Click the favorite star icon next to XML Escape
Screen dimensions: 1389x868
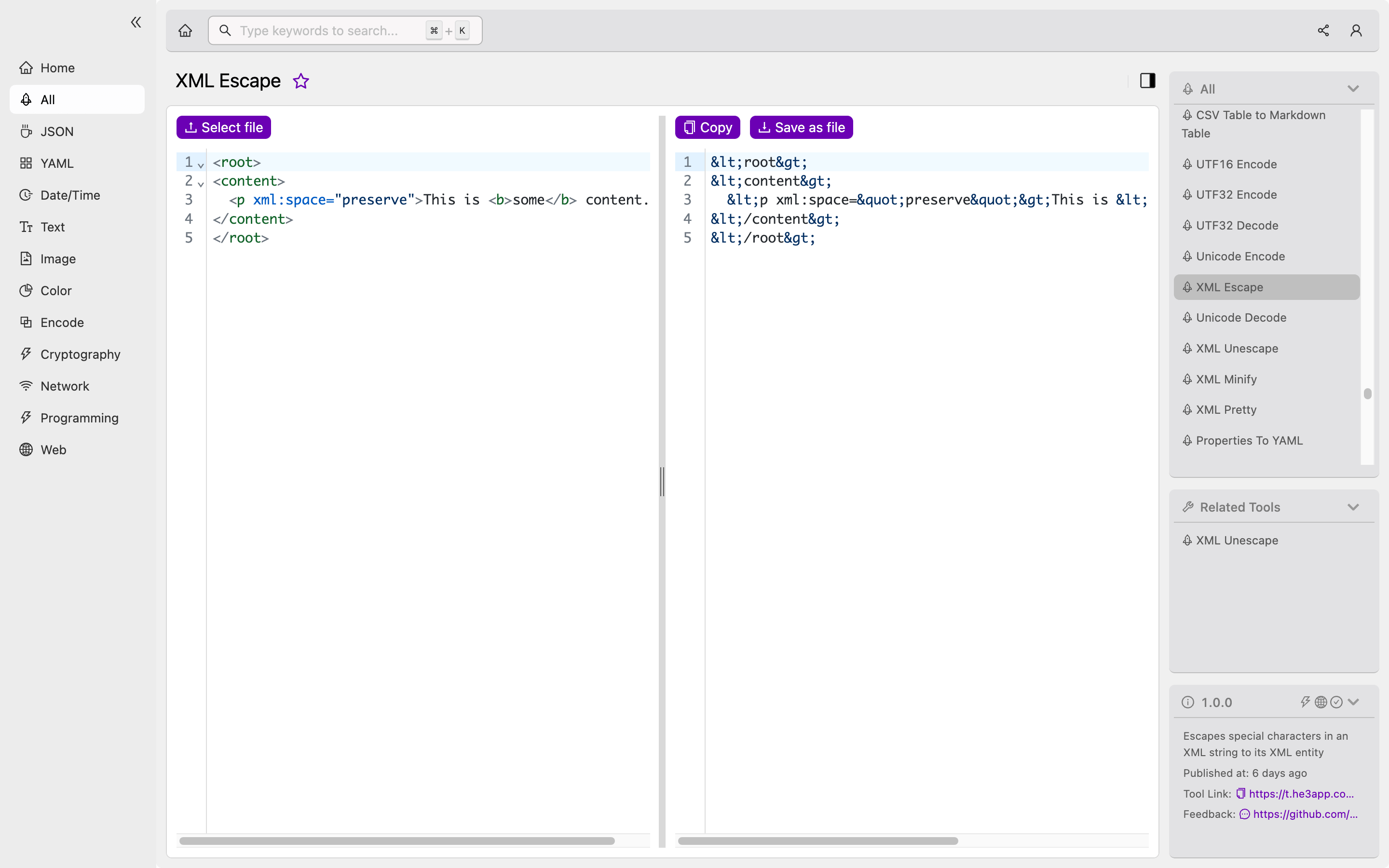pos(300,81)
